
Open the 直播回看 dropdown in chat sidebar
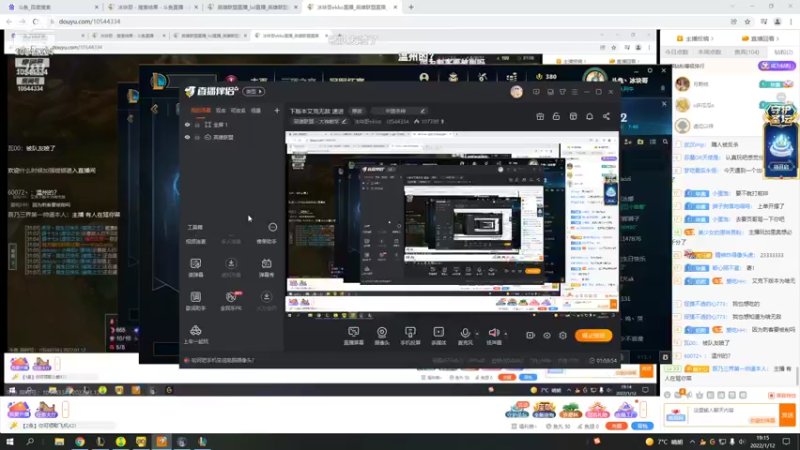click(761, 38)
